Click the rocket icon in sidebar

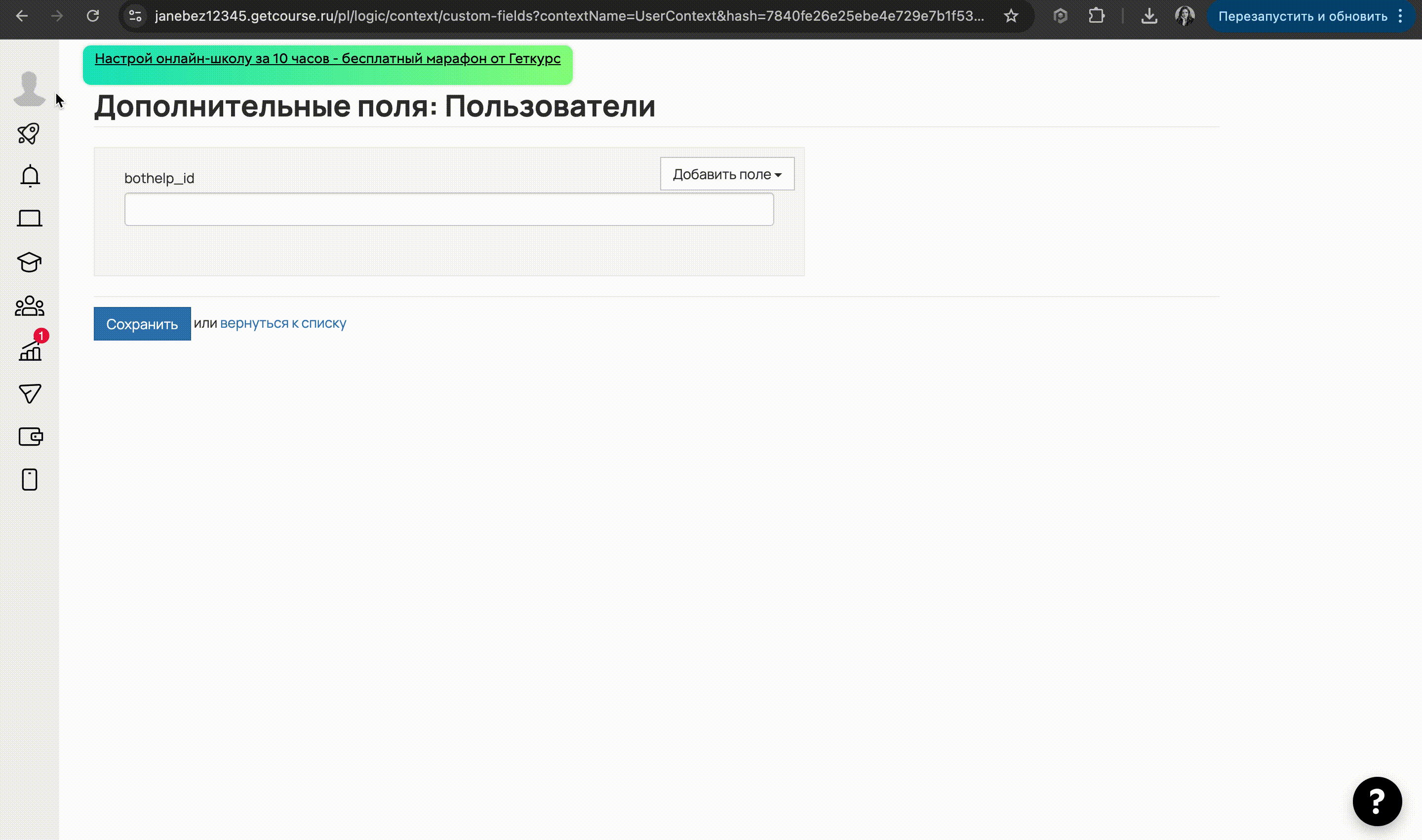pos(29,134)
